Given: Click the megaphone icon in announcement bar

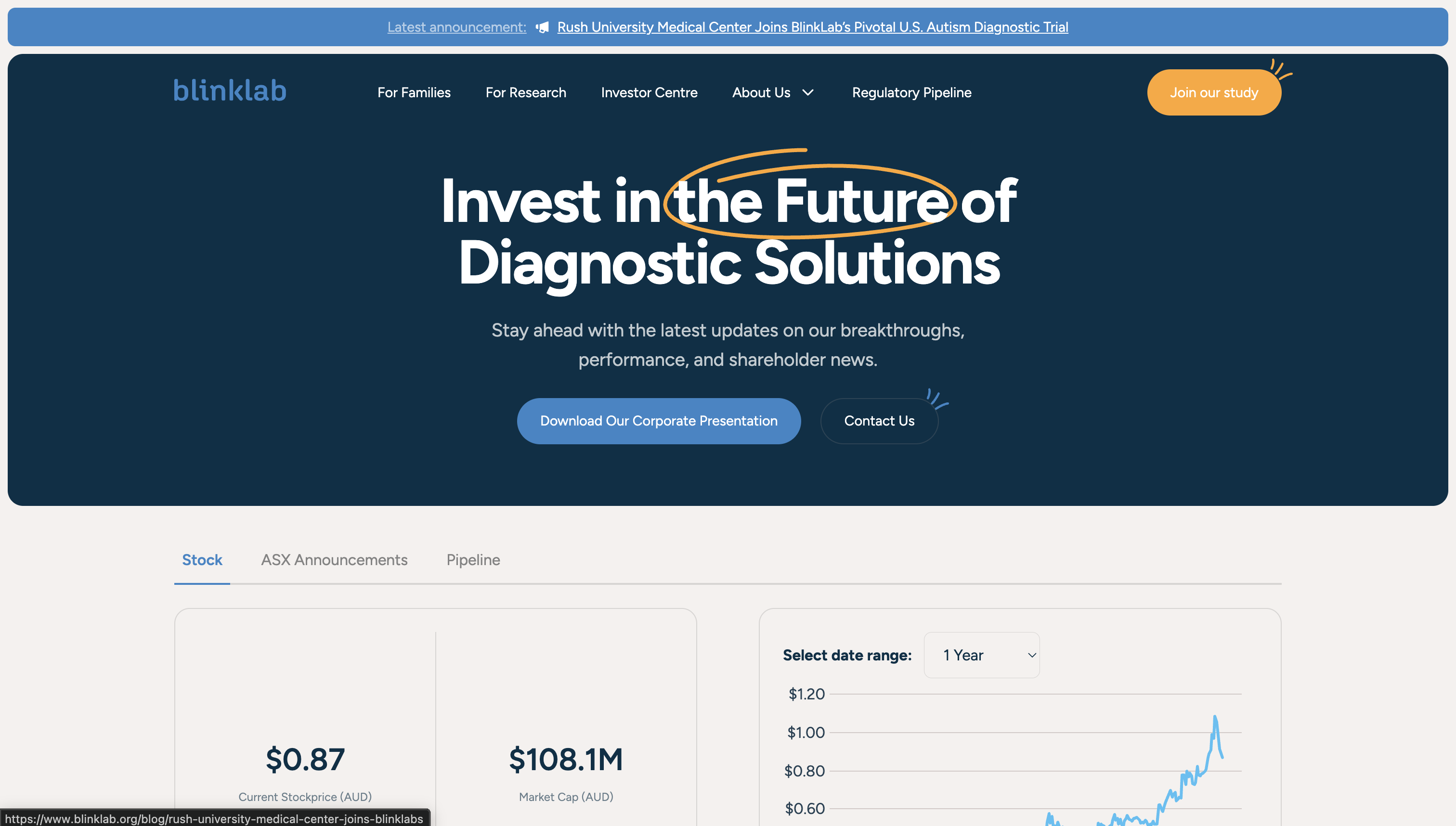Looking at the screenshot, I should 542,27.
